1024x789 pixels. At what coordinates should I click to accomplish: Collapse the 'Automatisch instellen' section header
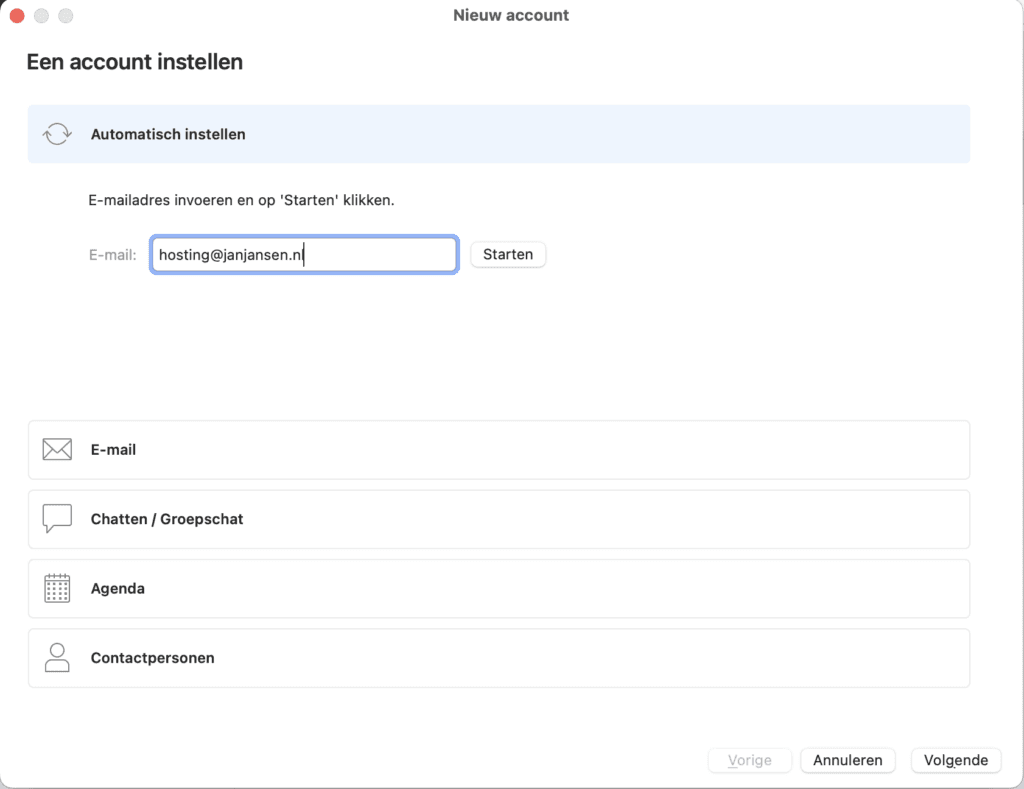click(x=498, y=134)
